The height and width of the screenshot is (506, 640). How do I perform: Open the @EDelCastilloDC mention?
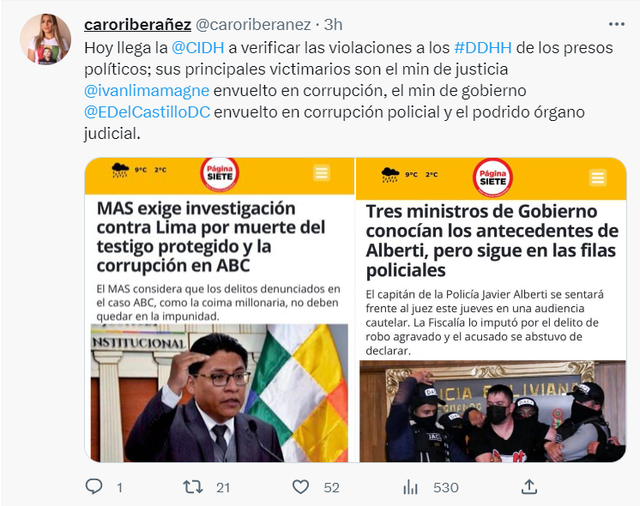[147, 112]
